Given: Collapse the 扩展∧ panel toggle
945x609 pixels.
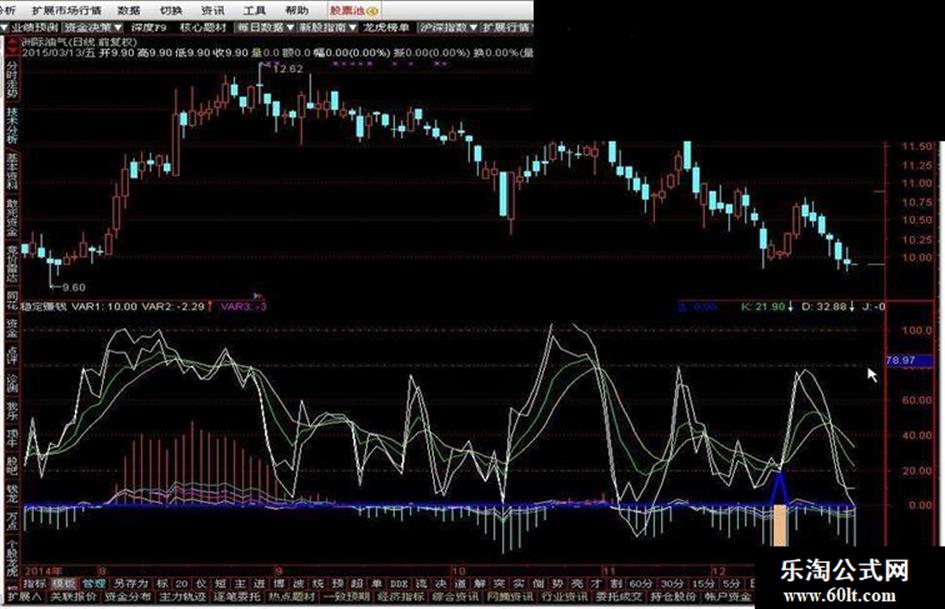Looking at the screenshot, I should coord(24,597).
